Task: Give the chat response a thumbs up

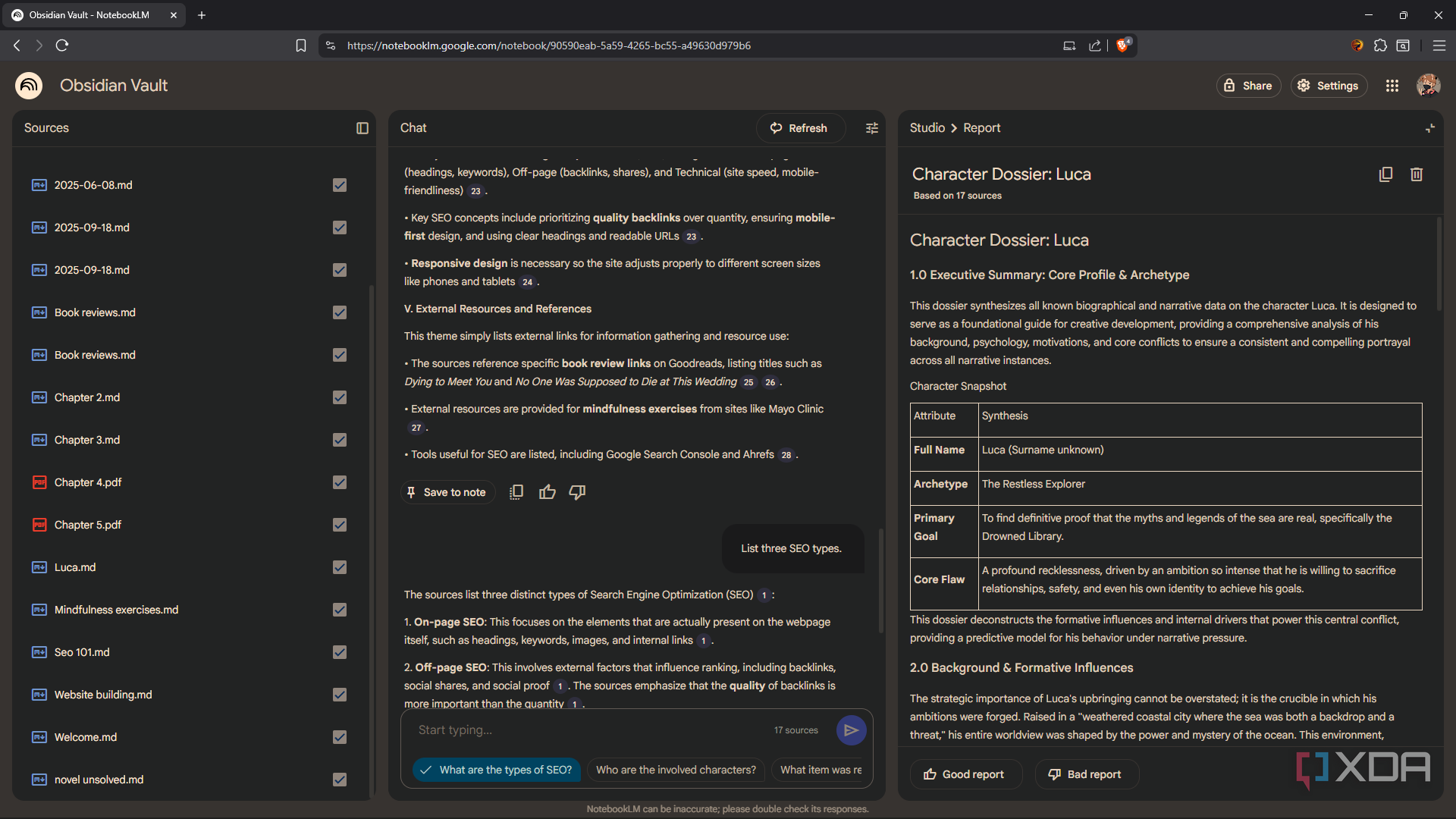Action: (x=548, y=492)
